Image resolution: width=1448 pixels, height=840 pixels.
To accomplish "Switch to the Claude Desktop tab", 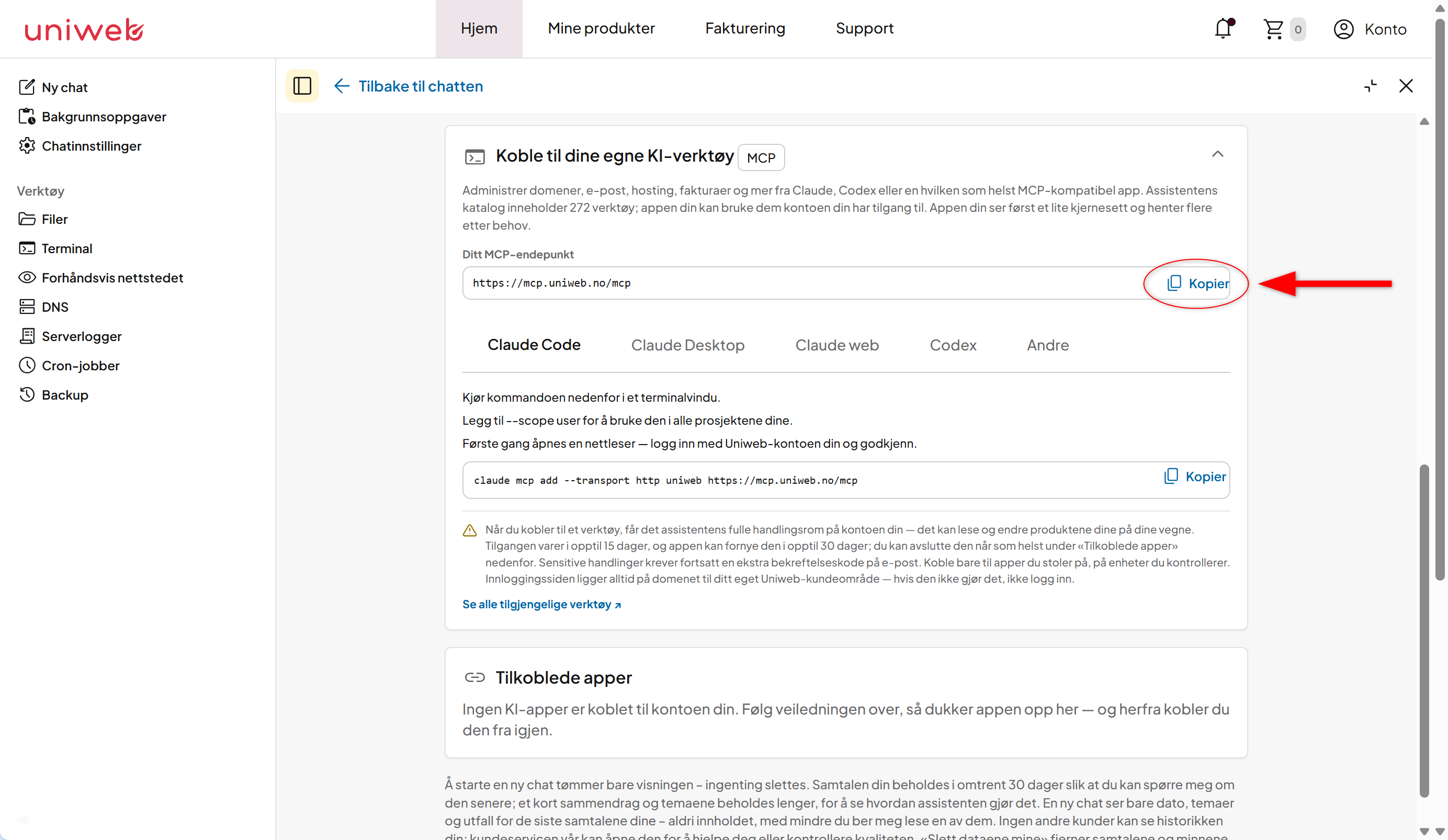I will (x=688, y=345).
